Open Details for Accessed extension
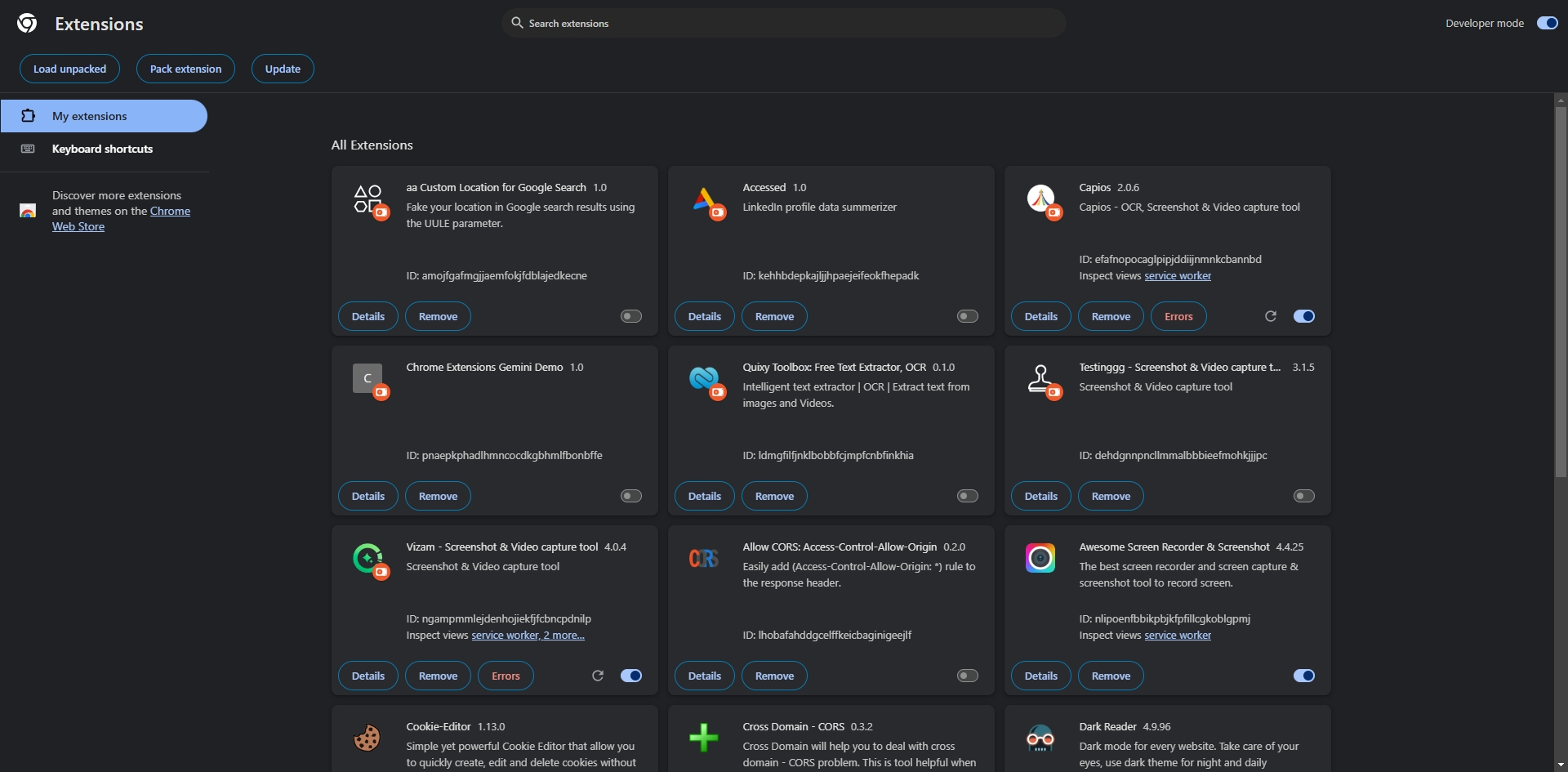This screenshot has height=772, width=1568. coord(705,316)
